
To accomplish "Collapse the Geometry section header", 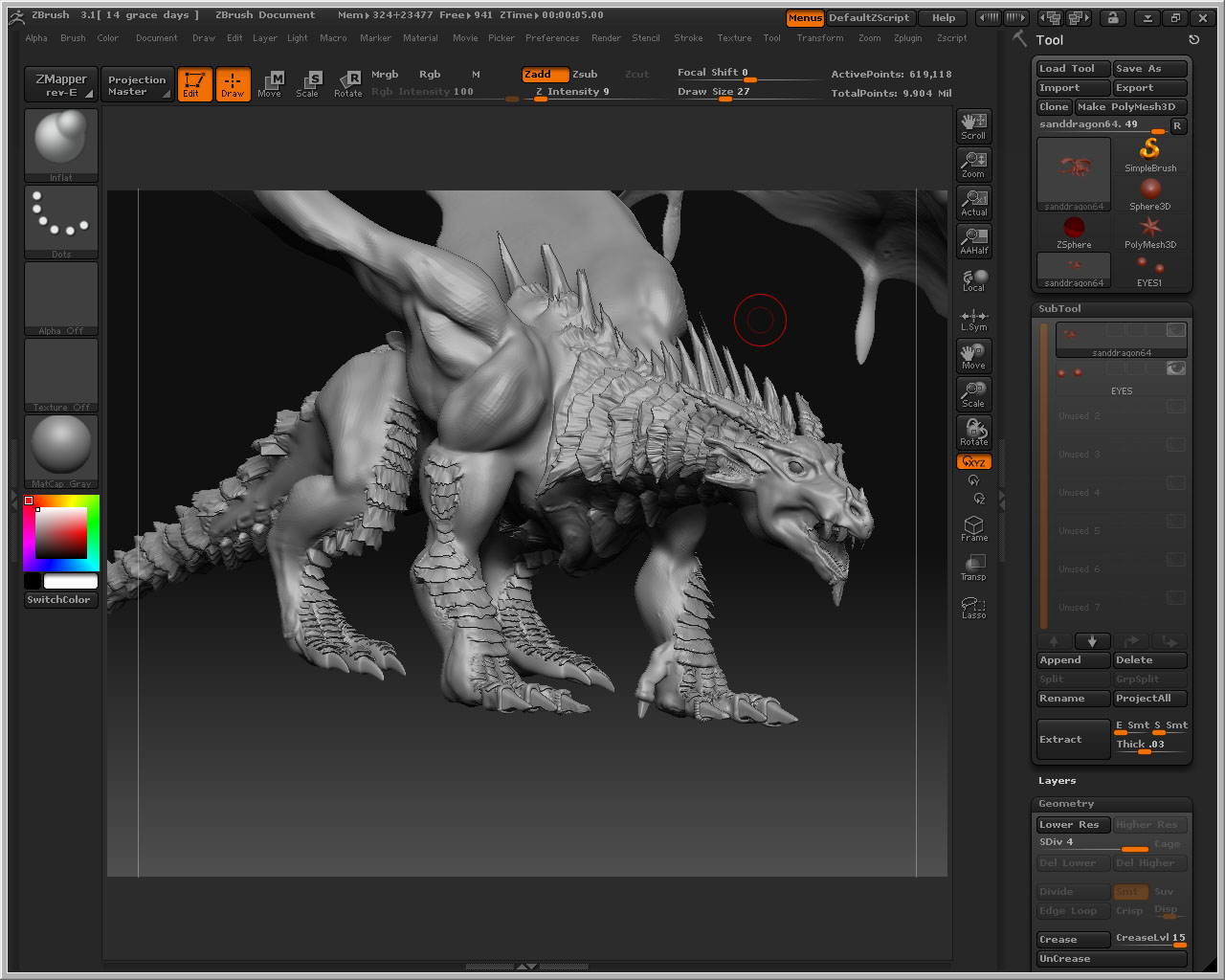I will point(1066,804).
